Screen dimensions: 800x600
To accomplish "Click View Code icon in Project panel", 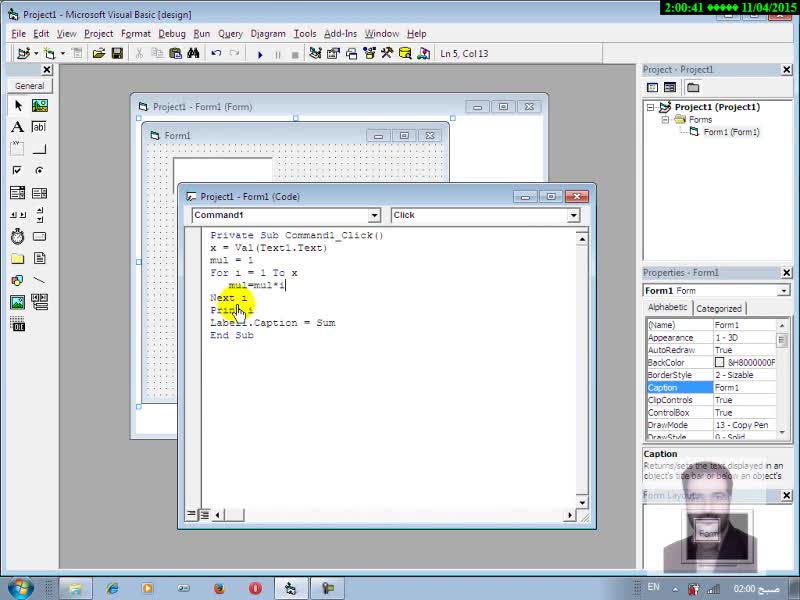I will pos(653,87).
